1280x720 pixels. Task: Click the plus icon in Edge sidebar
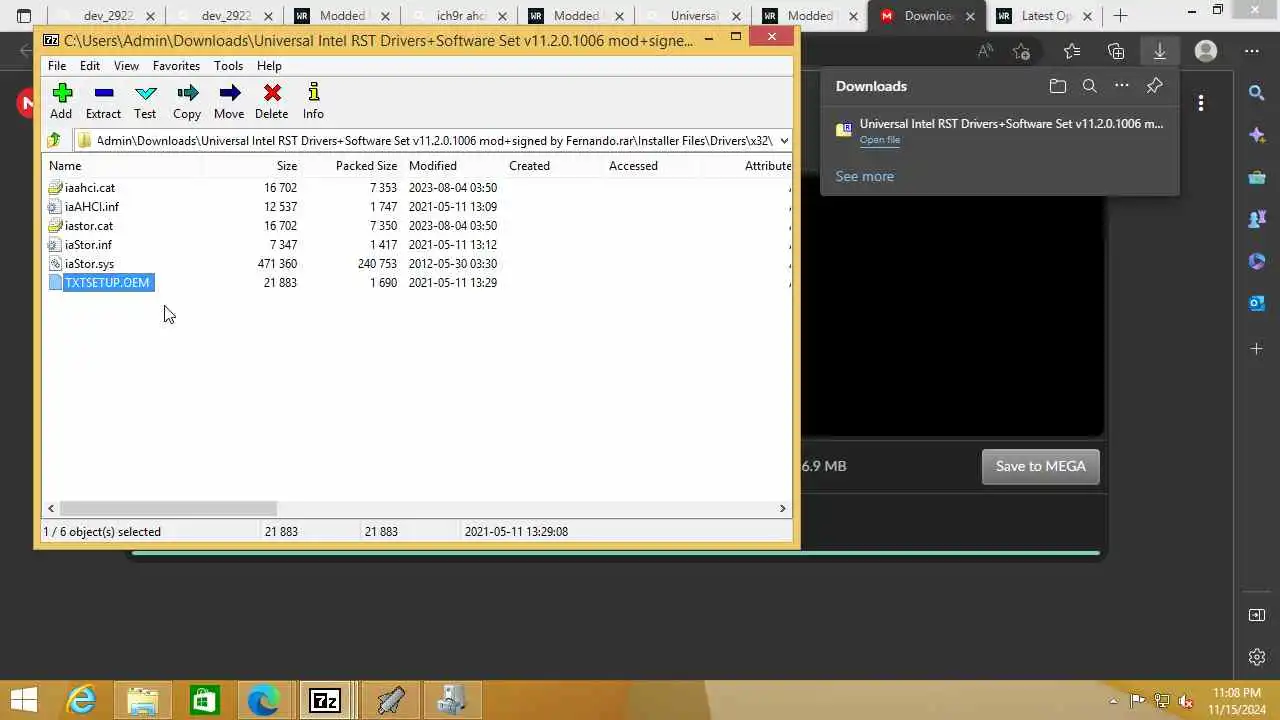point(1257,348)
